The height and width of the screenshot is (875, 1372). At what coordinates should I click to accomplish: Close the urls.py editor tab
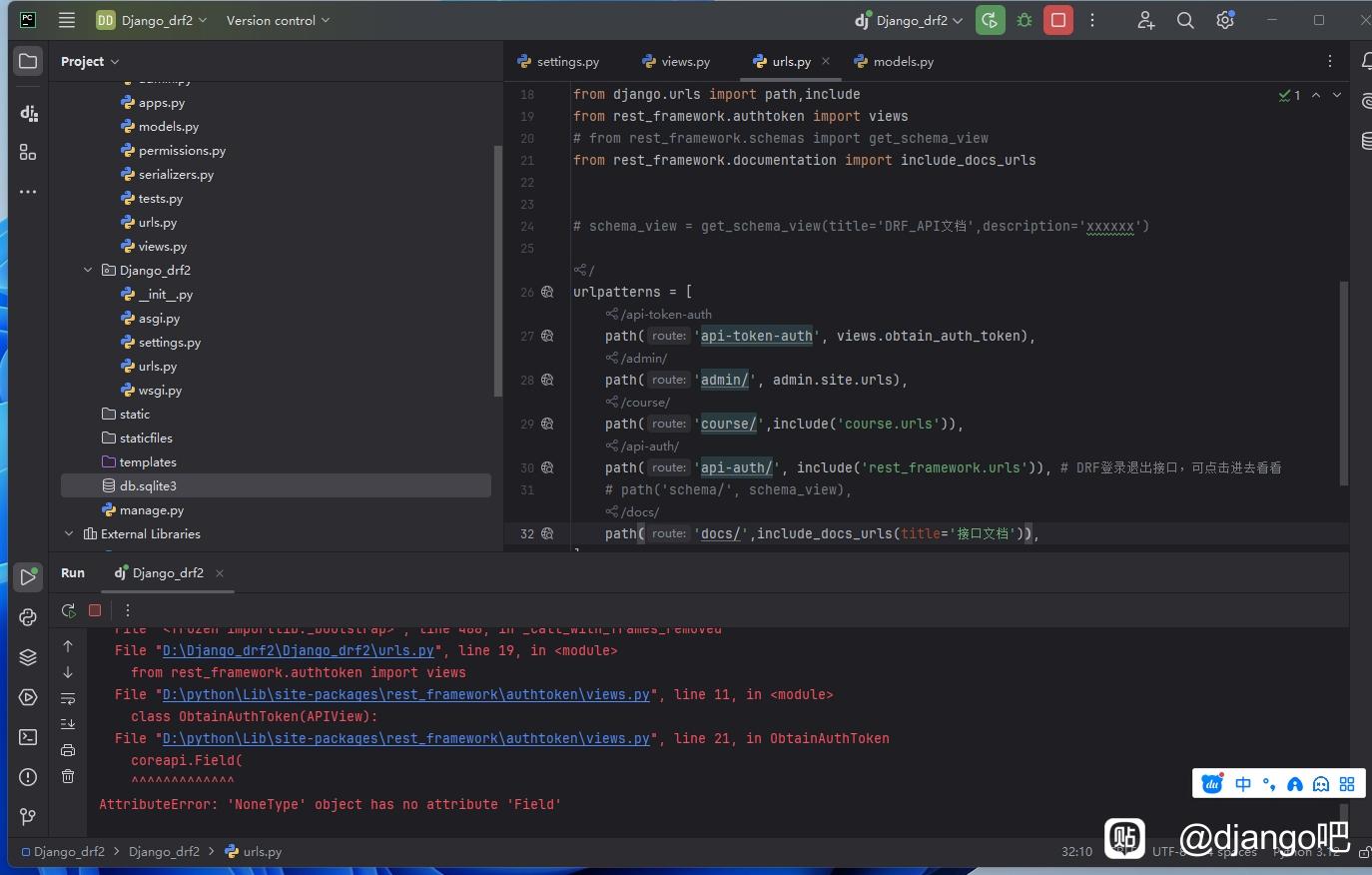[x=826, y=61]
